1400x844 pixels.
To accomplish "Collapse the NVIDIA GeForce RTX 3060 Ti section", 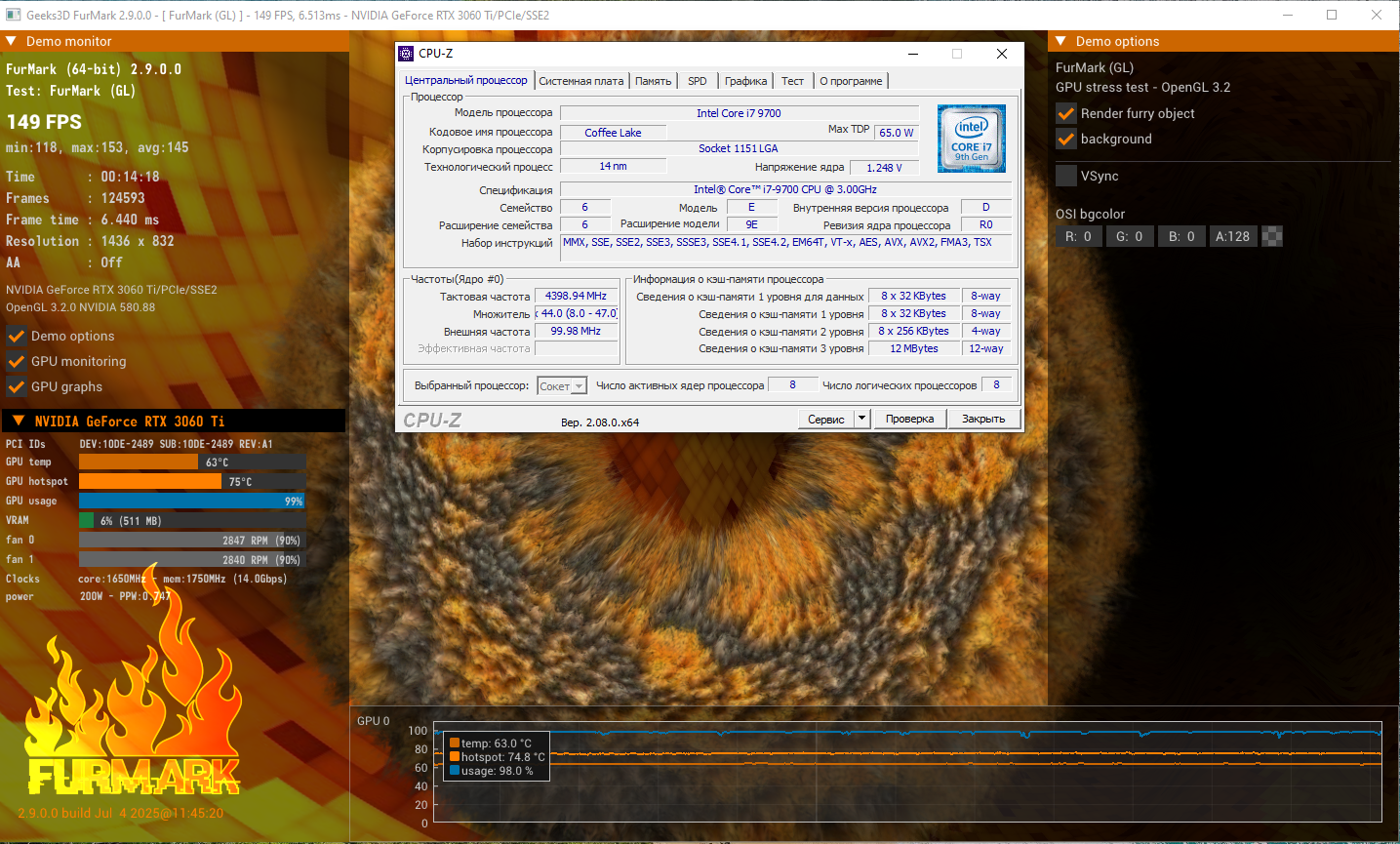I will [x=19, y=421].
